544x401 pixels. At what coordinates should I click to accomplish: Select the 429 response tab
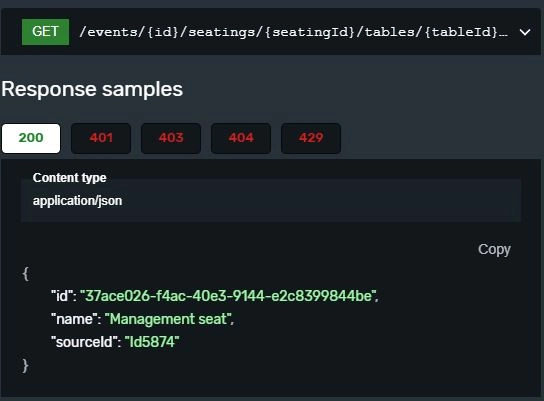(x=311, y=138)
